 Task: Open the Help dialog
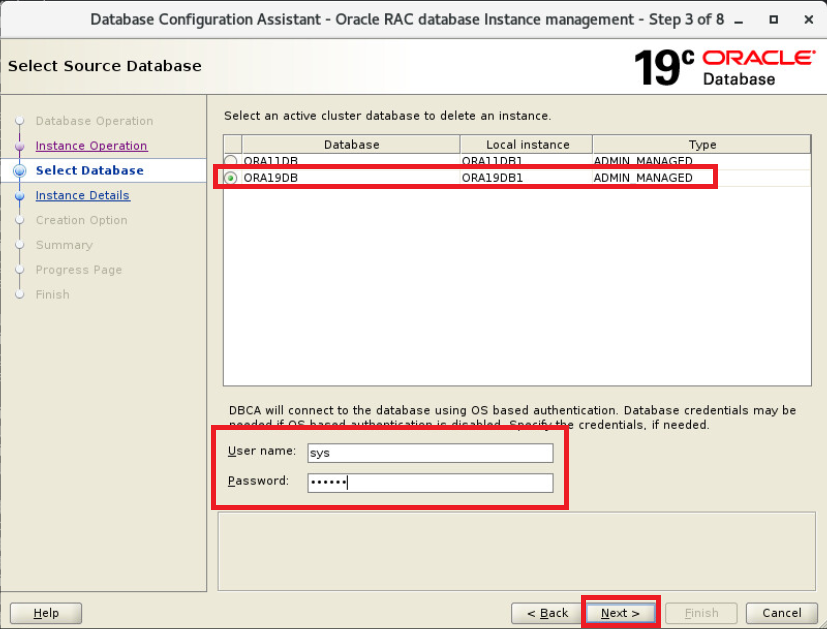46,613
